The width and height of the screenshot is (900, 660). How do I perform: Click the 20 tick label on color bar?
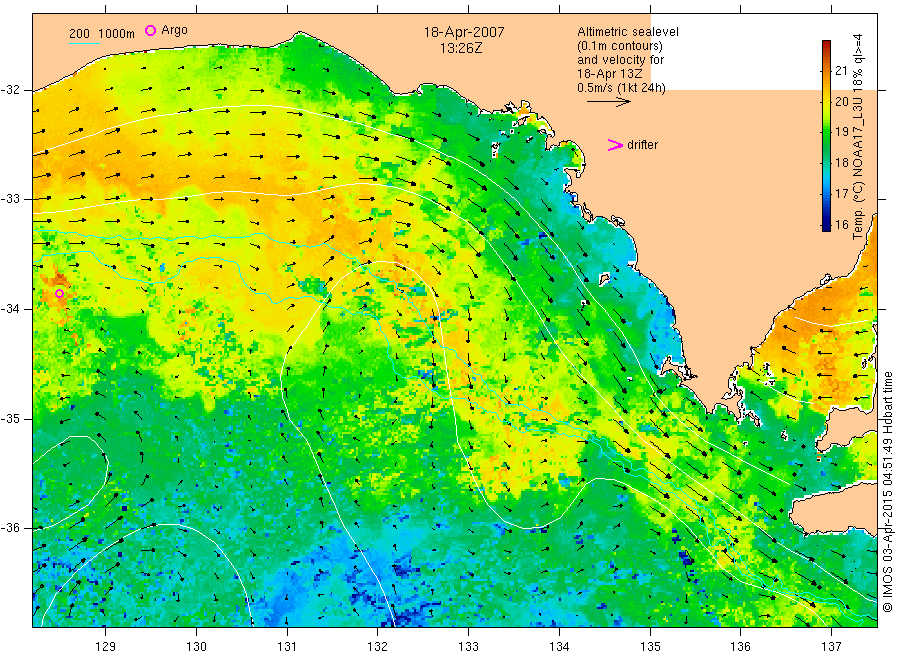coord(841,102)
